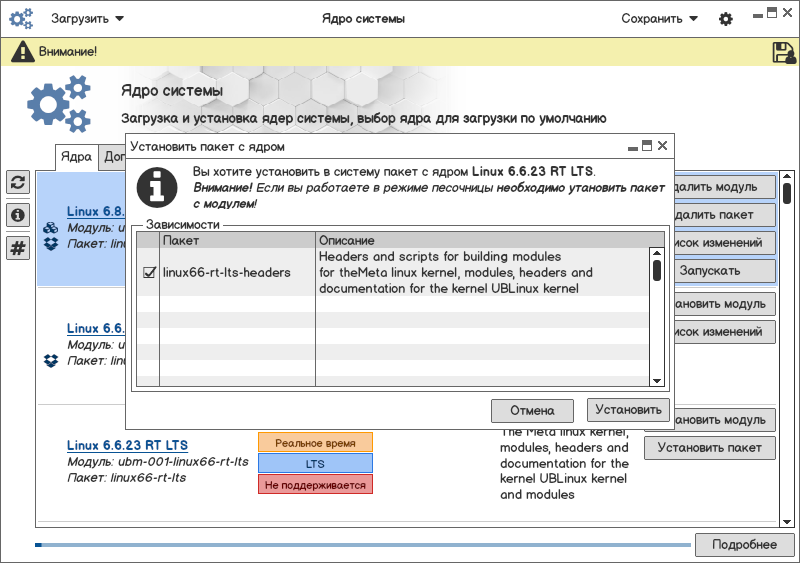Click the refresh icon in left sidebar
Image resolution: width=800 pixels, height=563 pixels.
coord(18,182)
